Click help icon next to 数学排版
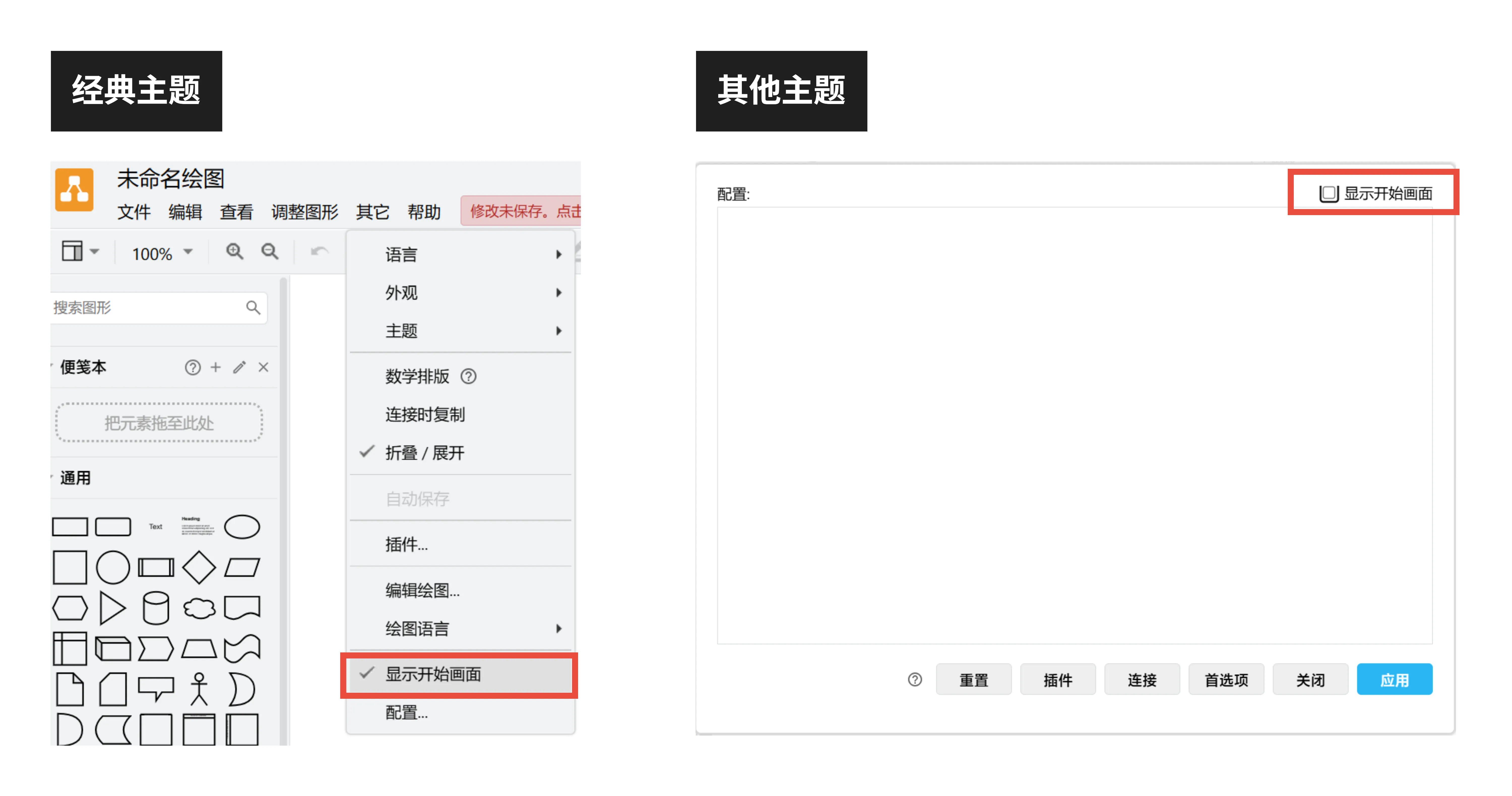Image resolution: width=1512 pixels, height=796 pixels. click(468, 376)
